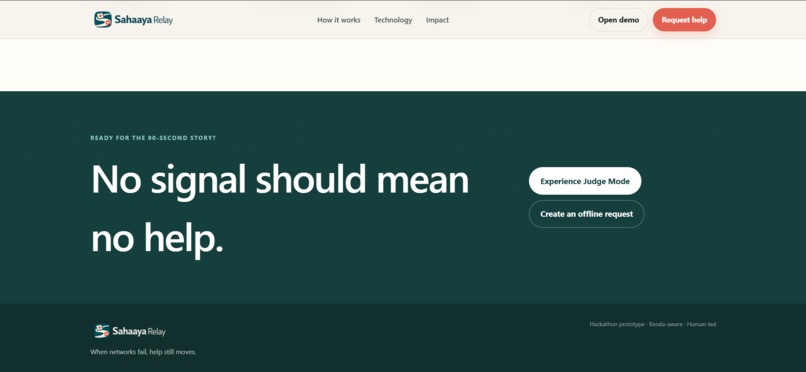This screenshot has height=372, width=806.
Task: Open the Impact nav link
Action: pos(437,20)
